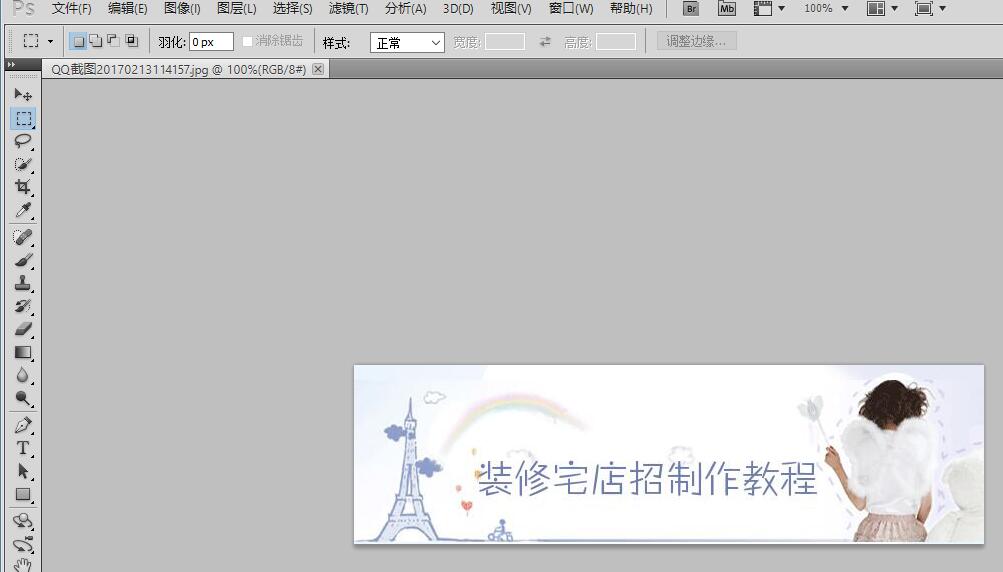This screenshot has height=572, width=1003.
Task: Select the 3D Object Rotate tool
Action: tap(23, 521)
